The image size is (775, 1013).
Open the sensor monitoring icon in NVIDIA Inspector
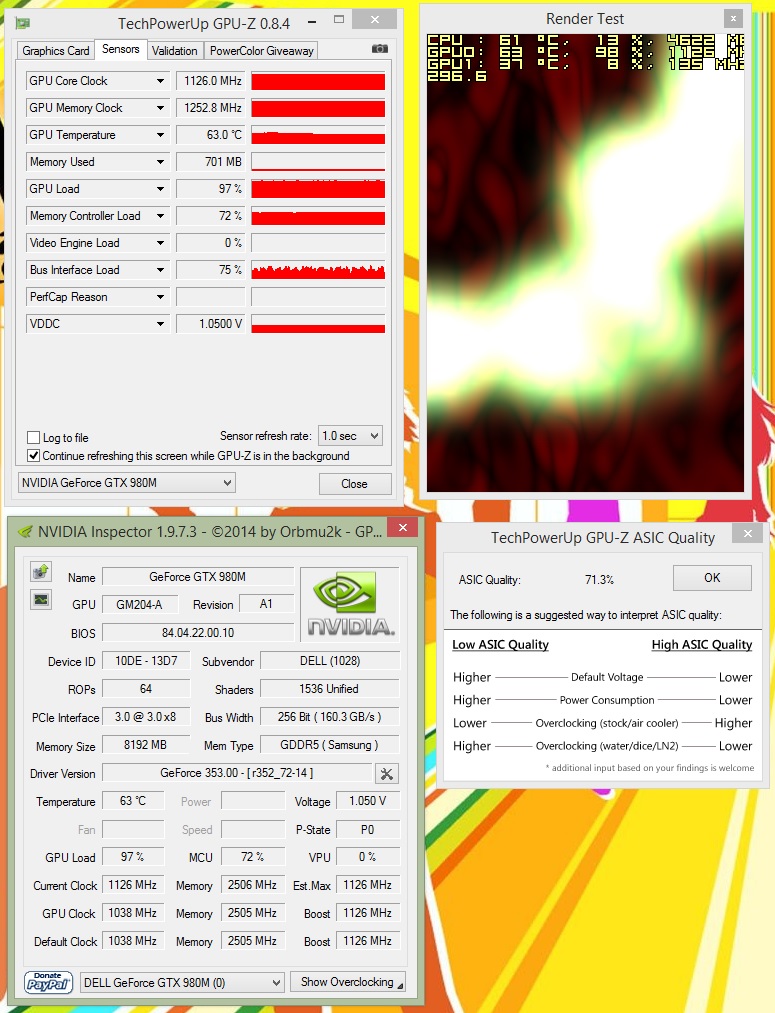click(x=41, y=600)
